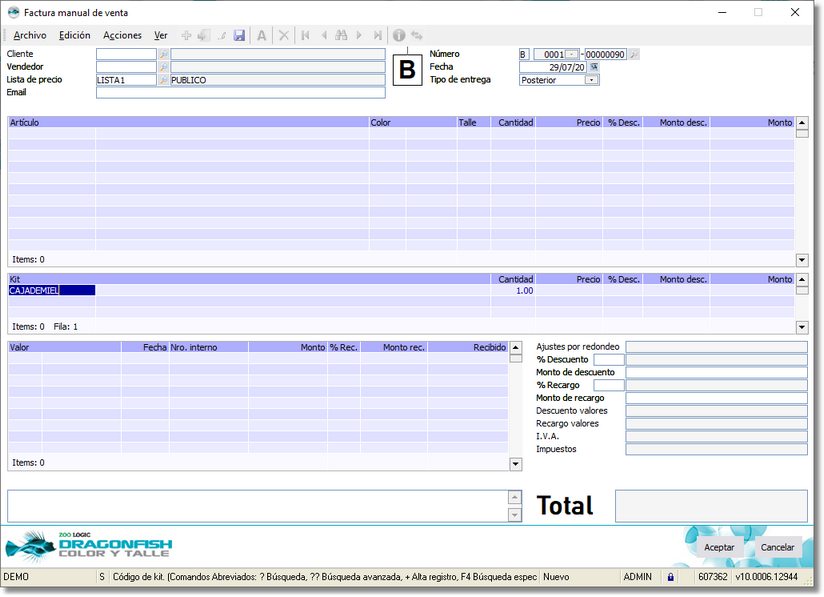Open the calendar picker next to Fecha
Viewport: 824px width, 597px height.
[593, 67]
